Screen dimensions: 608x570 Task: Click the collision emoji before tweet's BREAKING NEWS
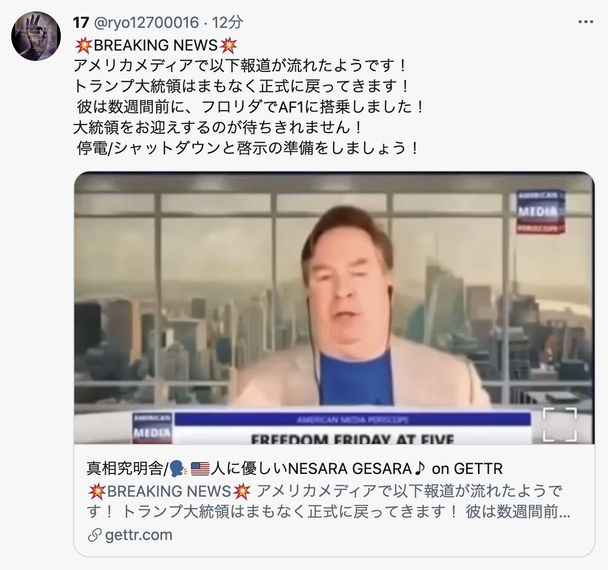(x=83, y=45)
